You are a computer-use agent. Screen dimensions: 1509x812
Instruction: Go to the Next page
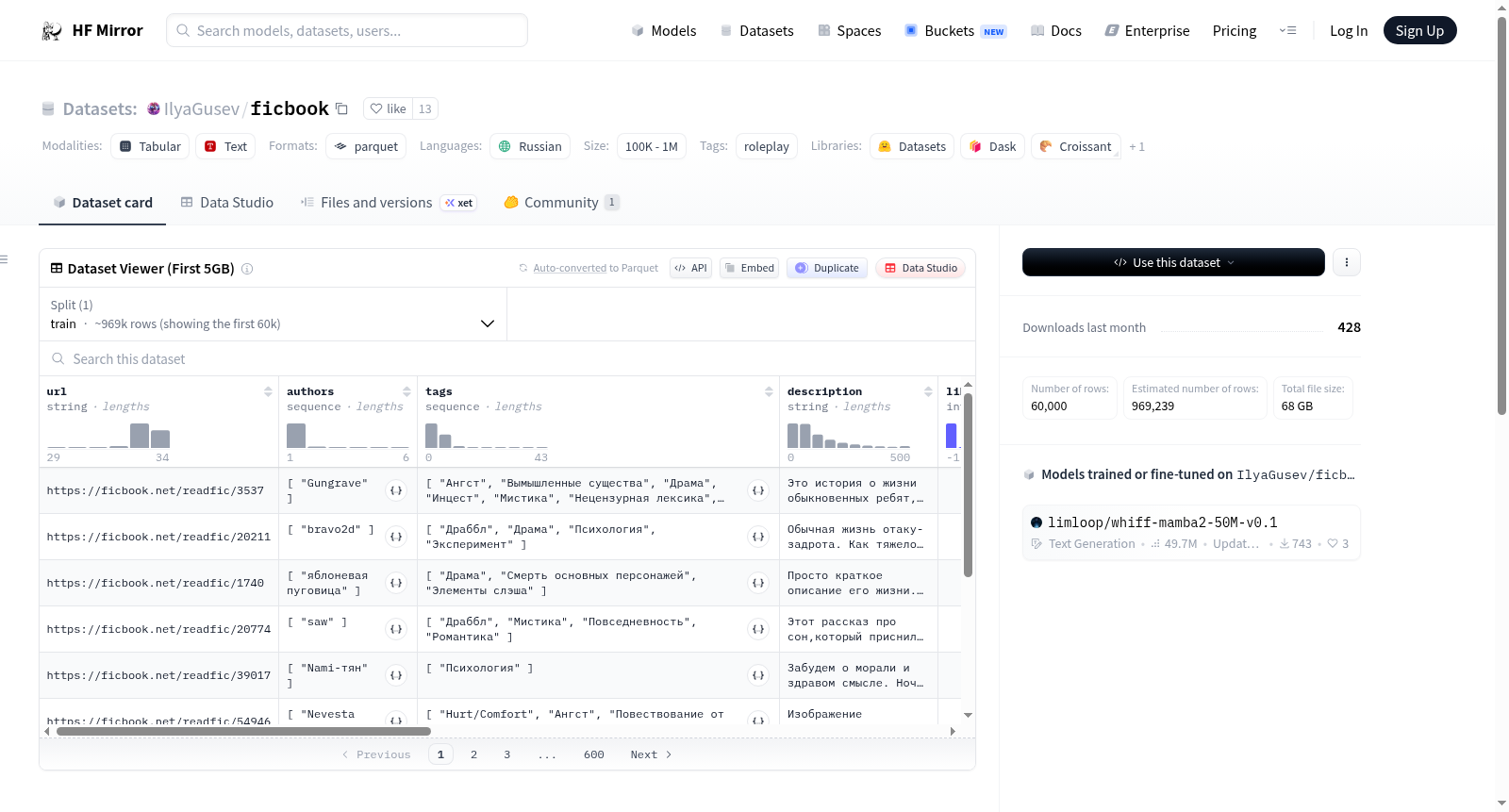click(651, 754)
